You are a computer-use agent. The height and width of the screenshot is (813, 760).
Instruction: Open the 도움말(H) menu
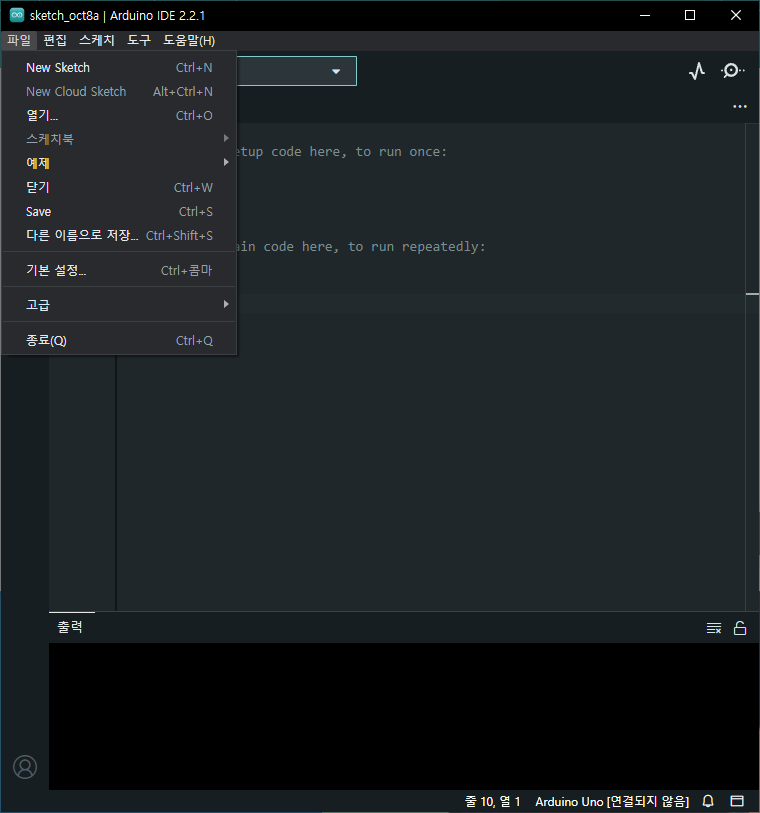click(x=189, y=40)
